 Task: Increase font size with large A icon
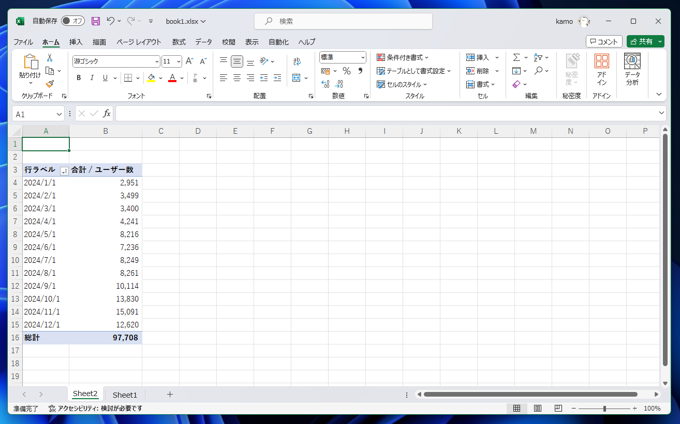[x=189, y=61]
